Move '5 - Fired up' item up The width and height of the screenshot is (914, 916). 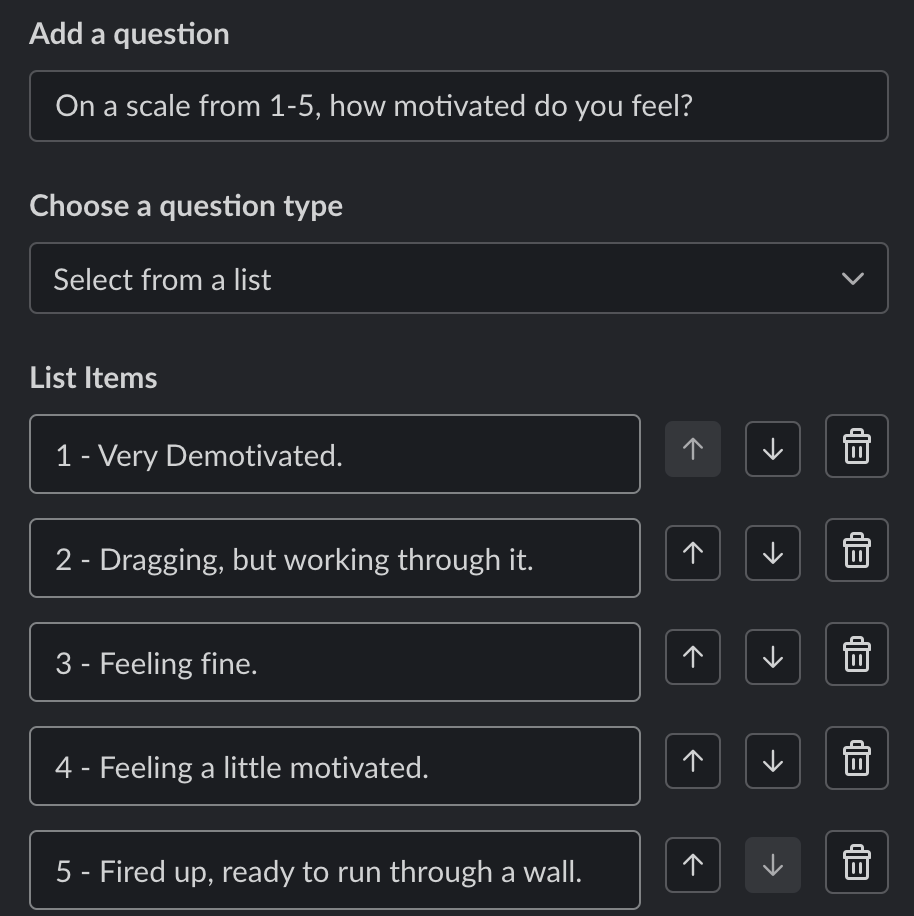pos(693,865)
